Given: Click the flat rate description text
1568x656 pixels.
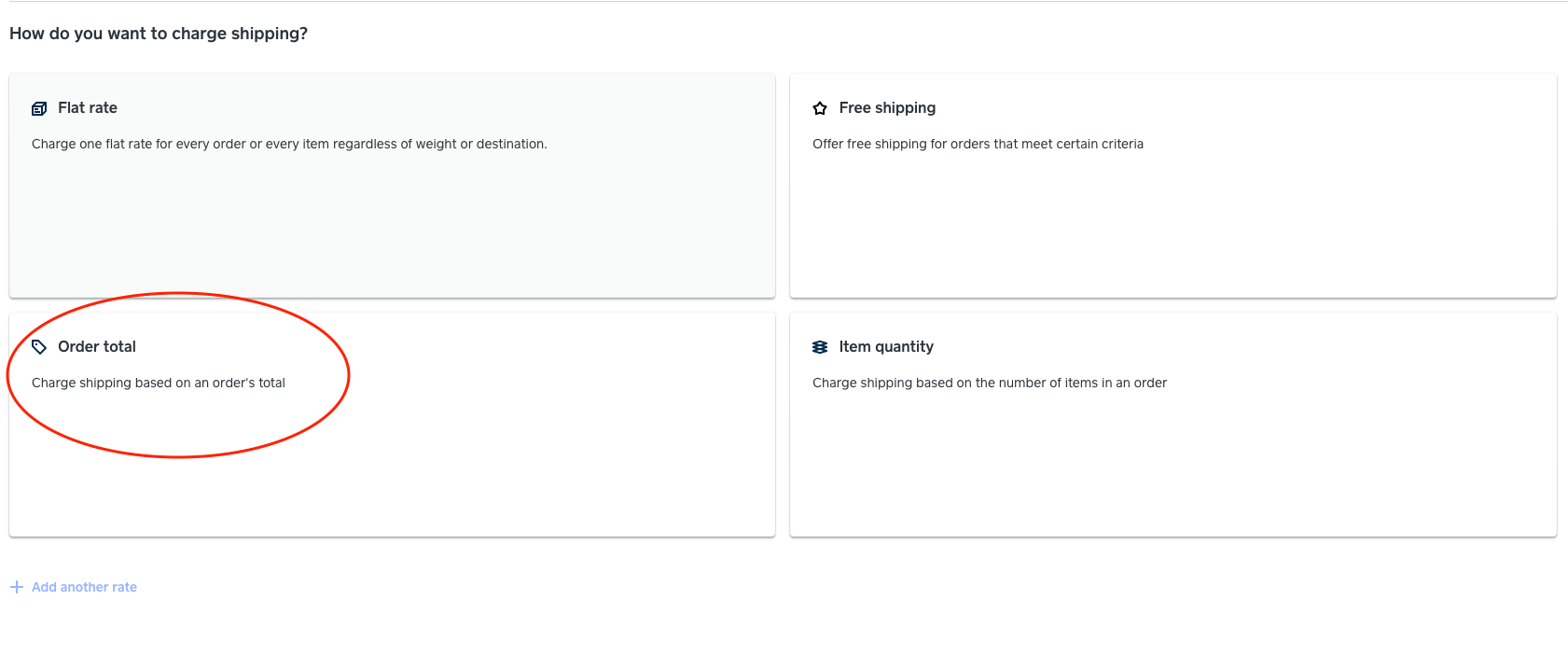Looking at the screenshot, I should tap(289, 144).
